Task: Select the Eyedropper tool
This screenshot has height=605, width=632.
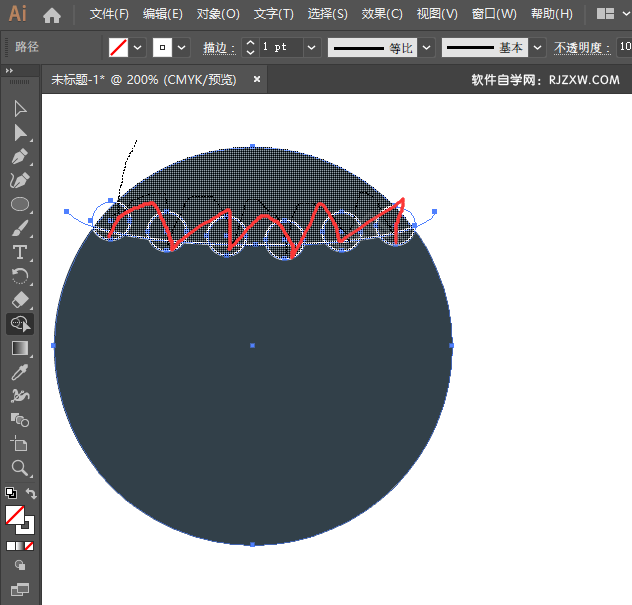Action: 20,372
